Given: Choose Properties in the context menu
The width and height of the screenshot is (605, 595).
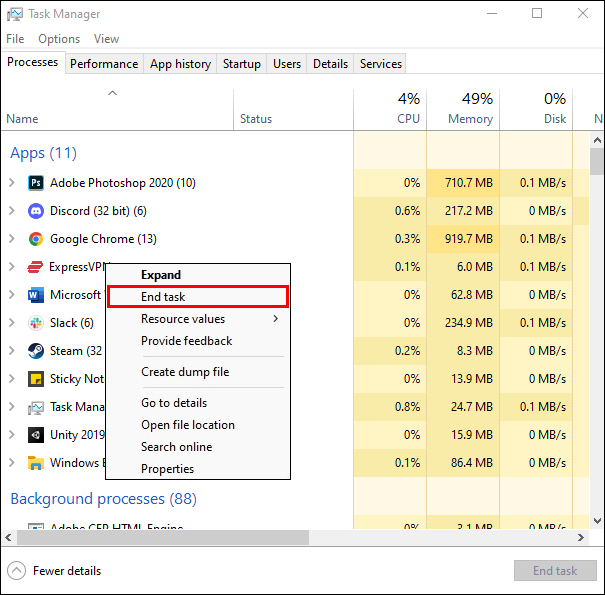Looking at the screenshot, I should pos(198,469).
